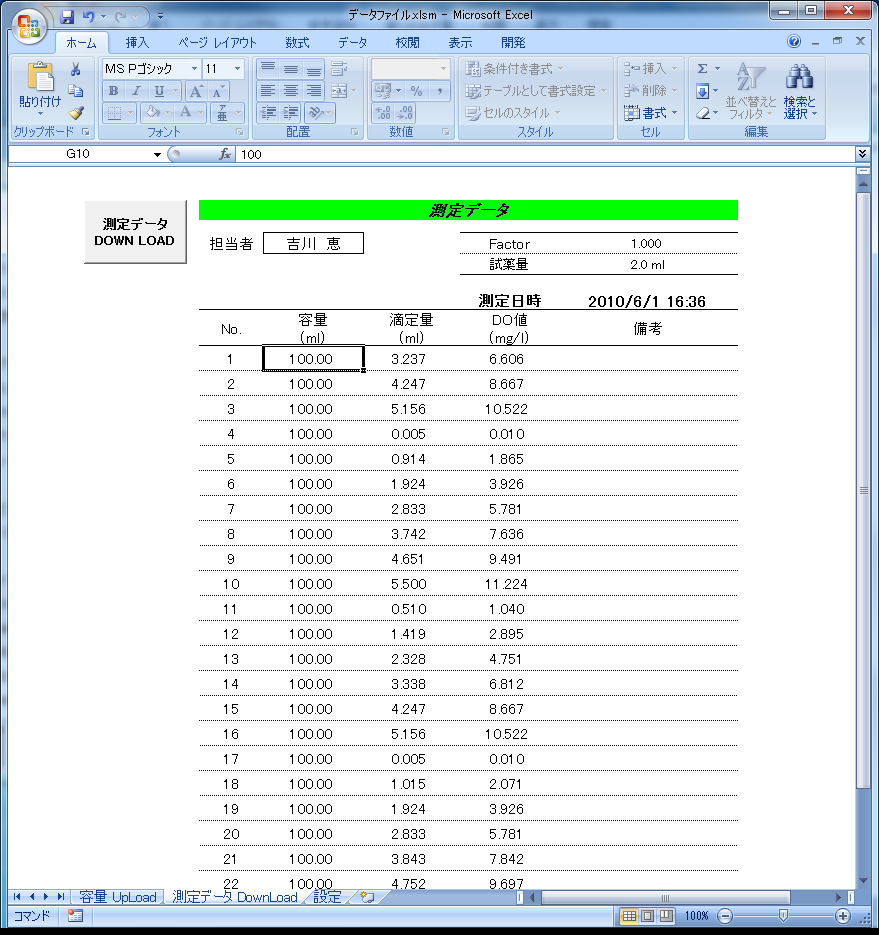Align text to the left
This screenshot has height=935, width=879.
point(268,91)
